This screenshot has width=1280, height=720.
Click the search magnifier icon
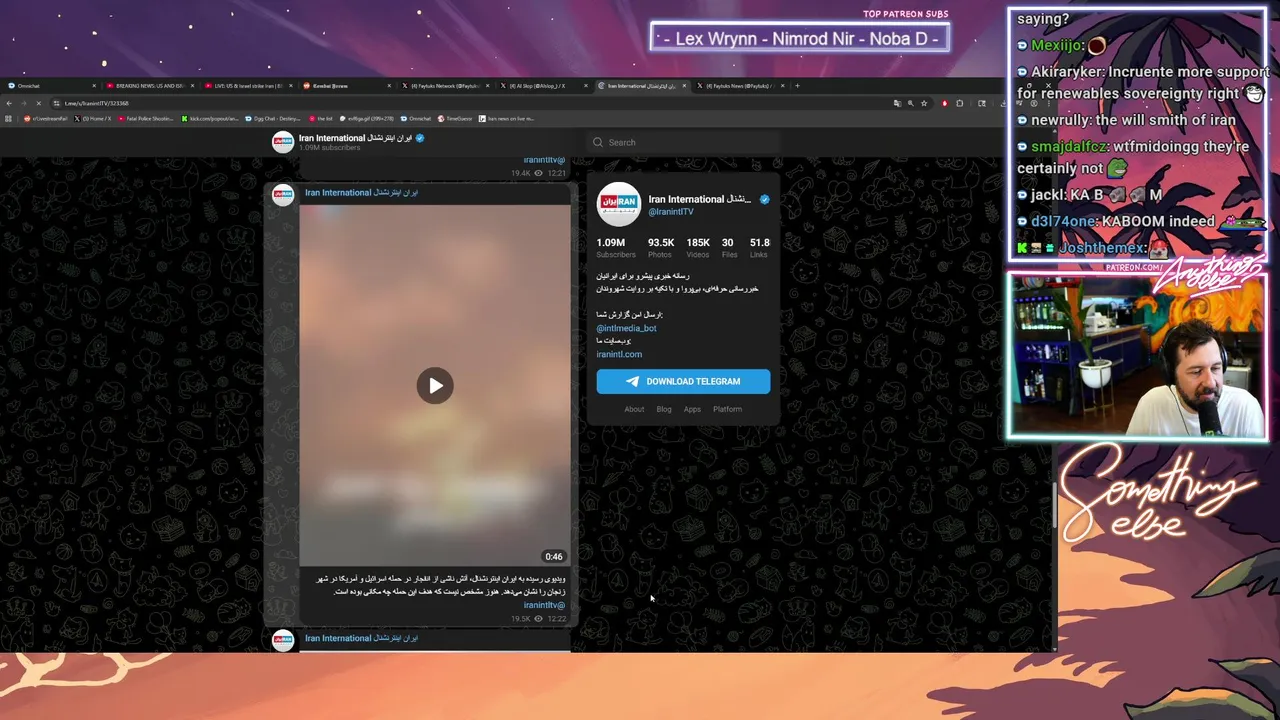click(x=598, y=142)
